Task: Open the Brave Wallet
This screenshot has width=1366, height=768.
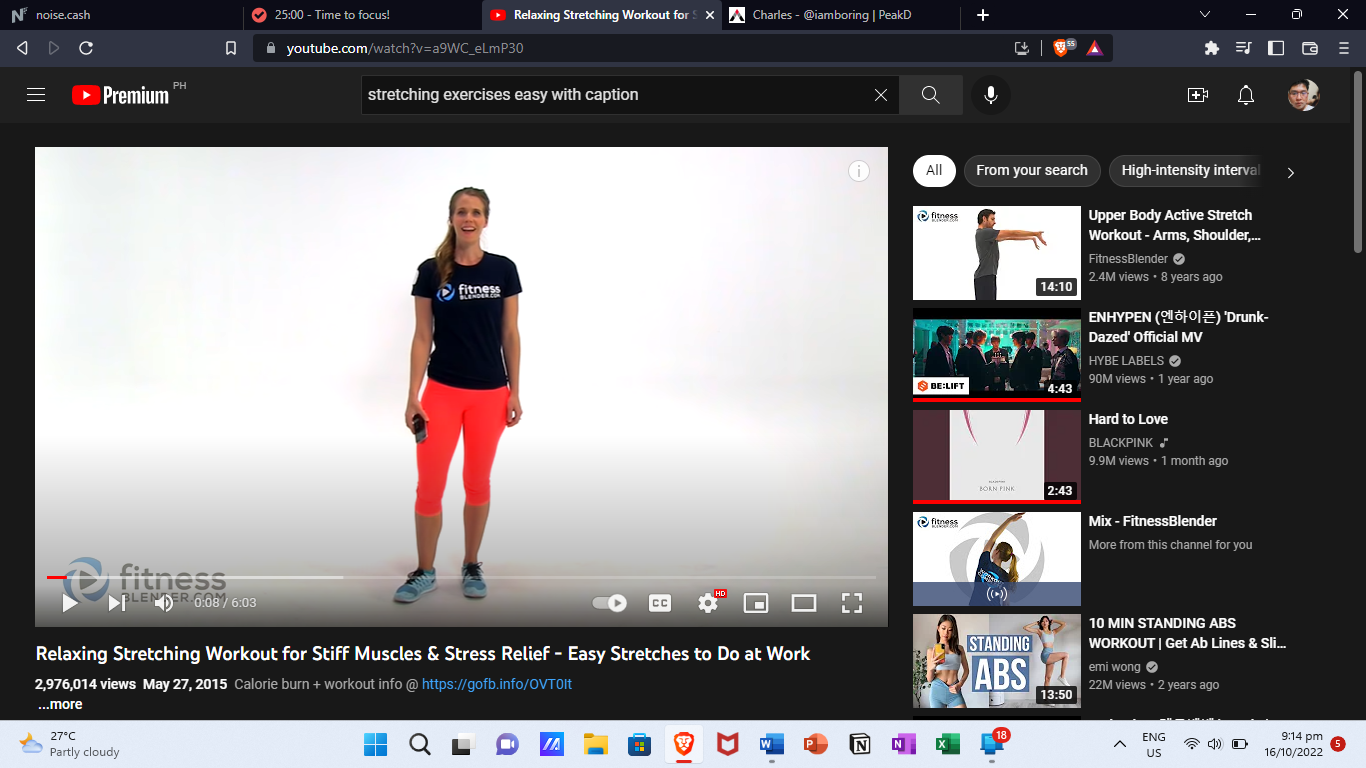Action: click(1310, 48)
